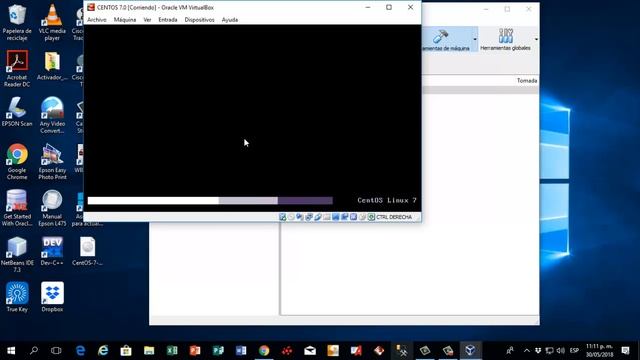Open the volume control in the system tray
Viewport: 640px width, 360px height.
coord(561,350)
